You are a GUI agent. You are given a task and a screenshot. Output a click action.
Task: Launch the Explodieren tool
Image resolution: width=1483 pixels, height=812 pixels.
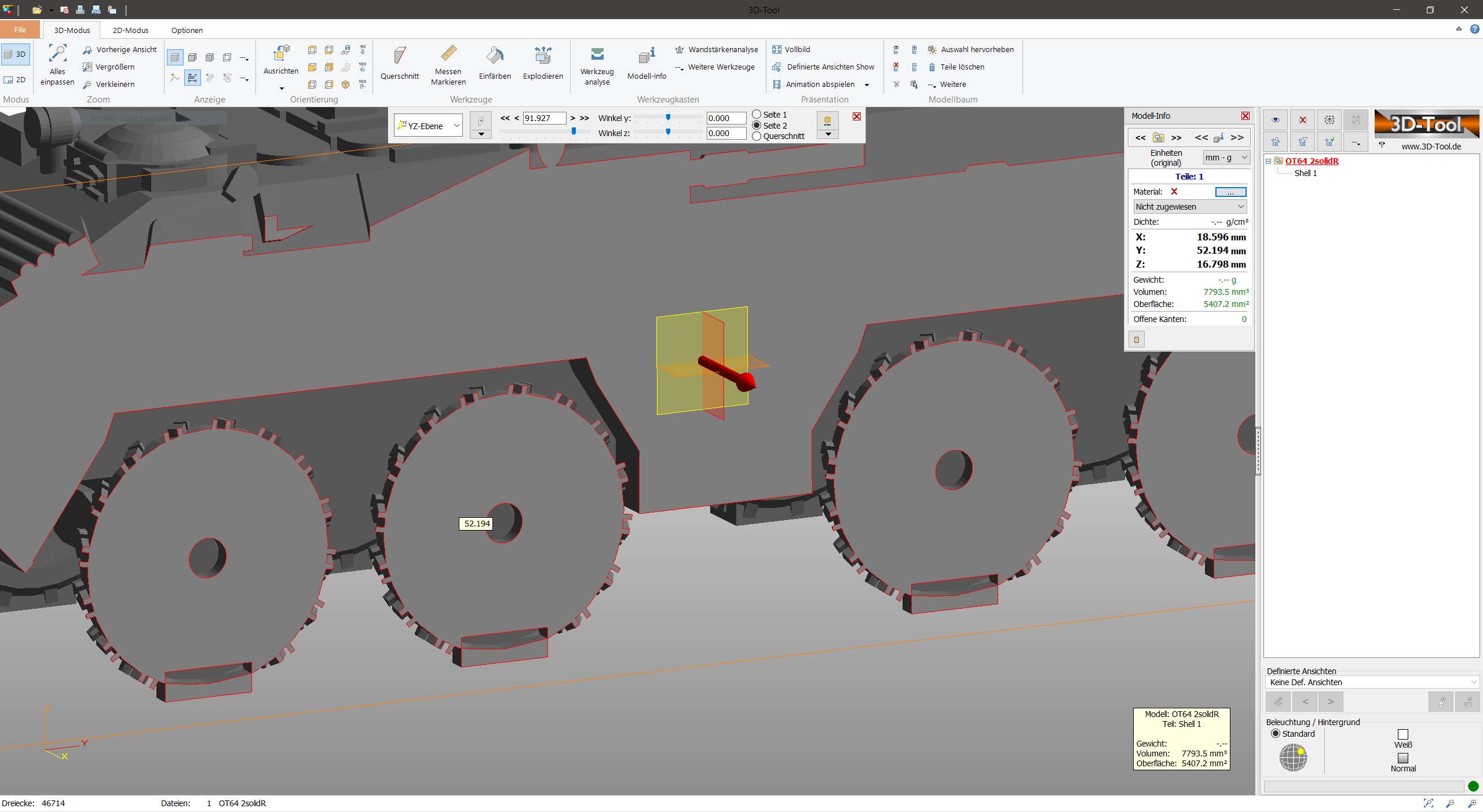(x=543, y=63)
